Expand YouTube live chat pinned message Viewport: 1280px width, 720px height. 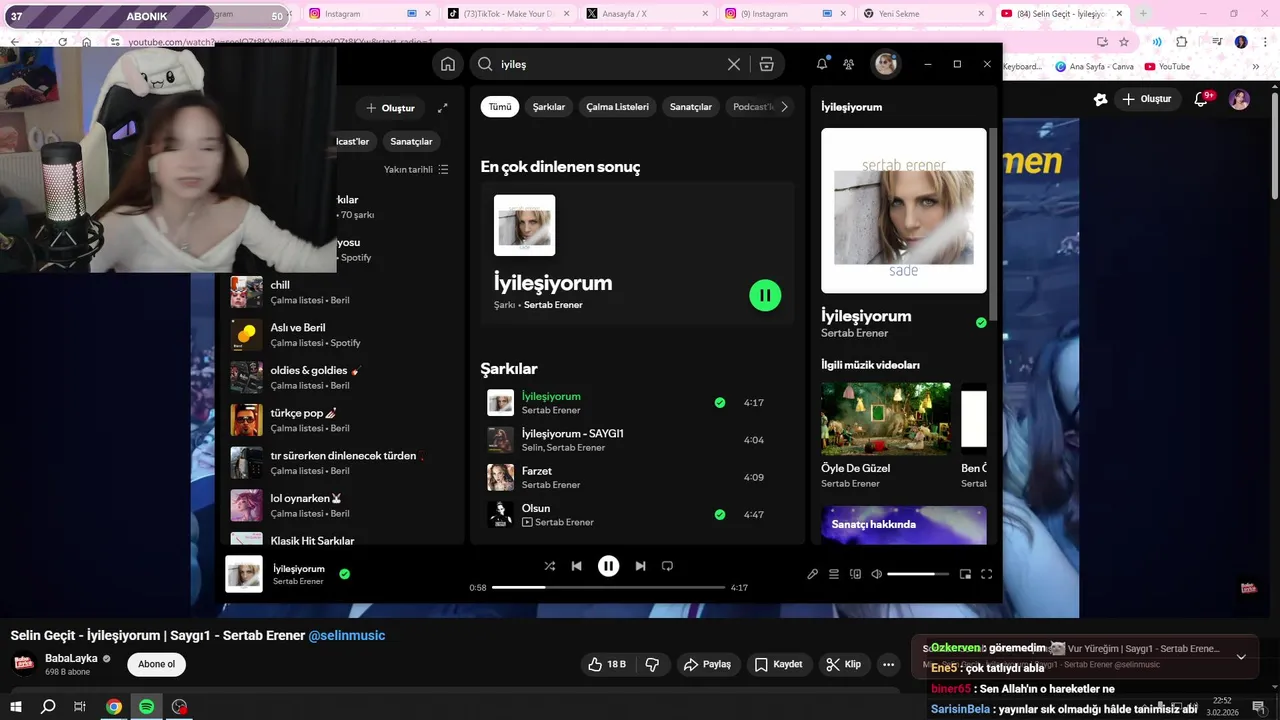click(1241, 657)
